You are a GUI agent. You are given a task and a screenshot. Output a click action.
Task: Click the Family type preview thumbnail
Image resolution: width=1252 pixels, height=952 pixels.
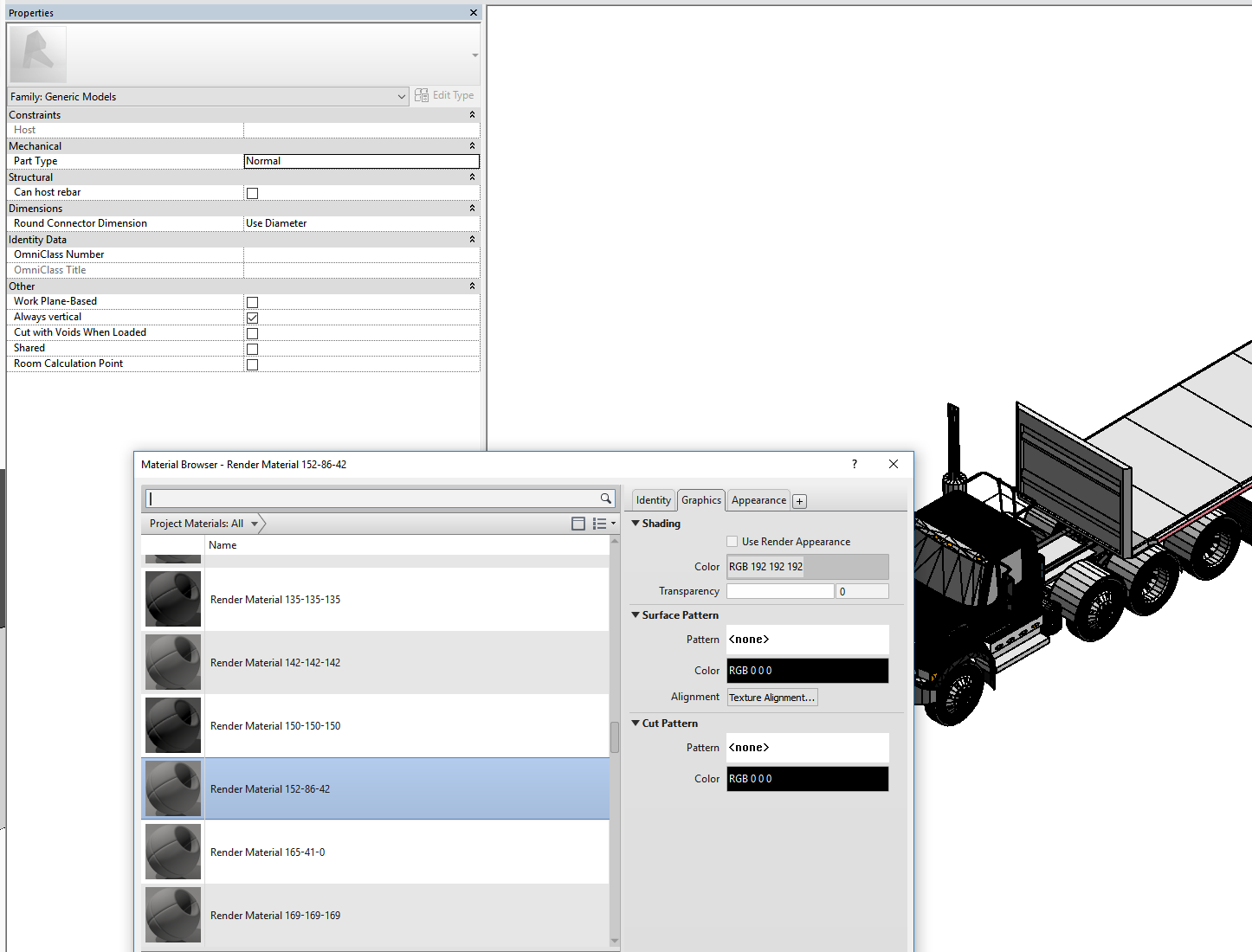38,55
